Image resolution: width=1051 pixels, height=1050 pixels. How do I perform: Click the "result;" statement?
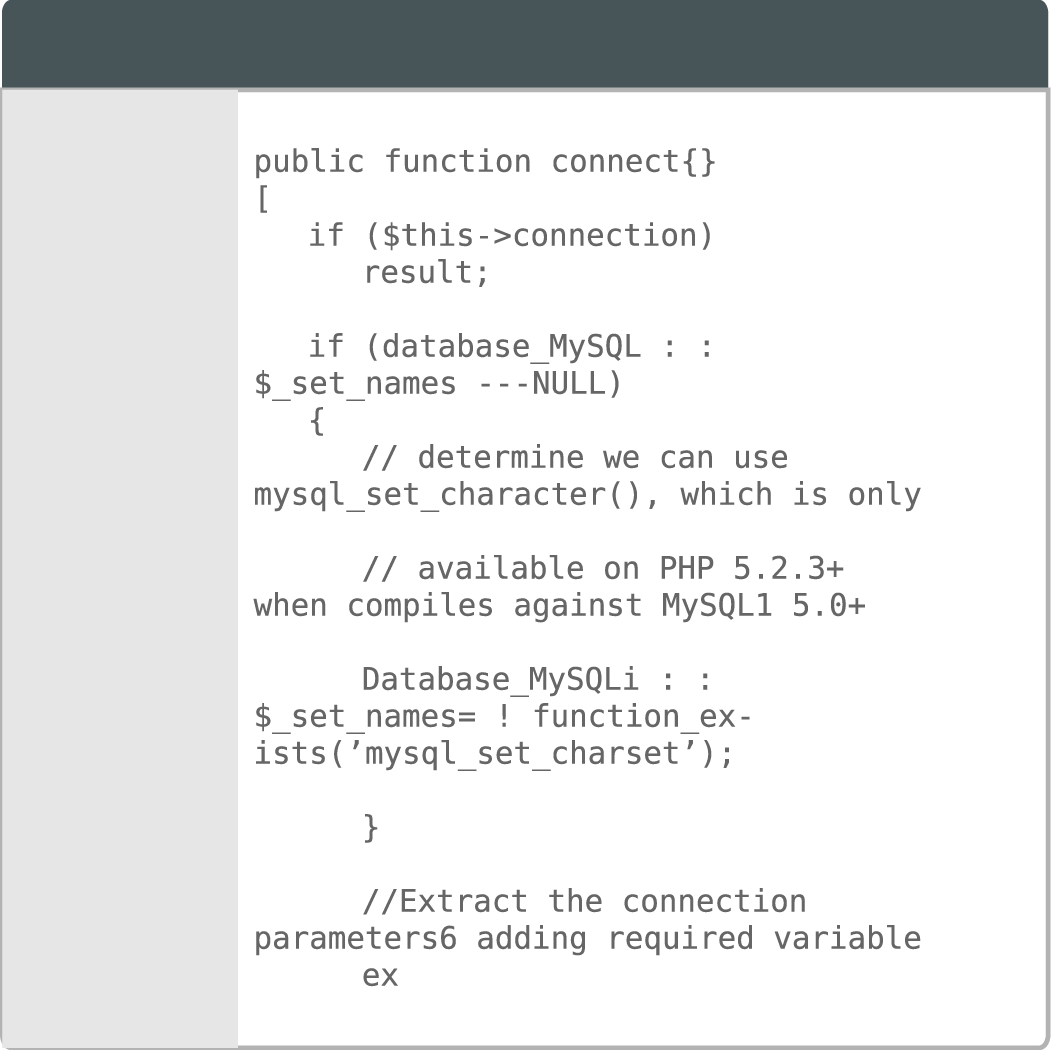click(426, 273)
